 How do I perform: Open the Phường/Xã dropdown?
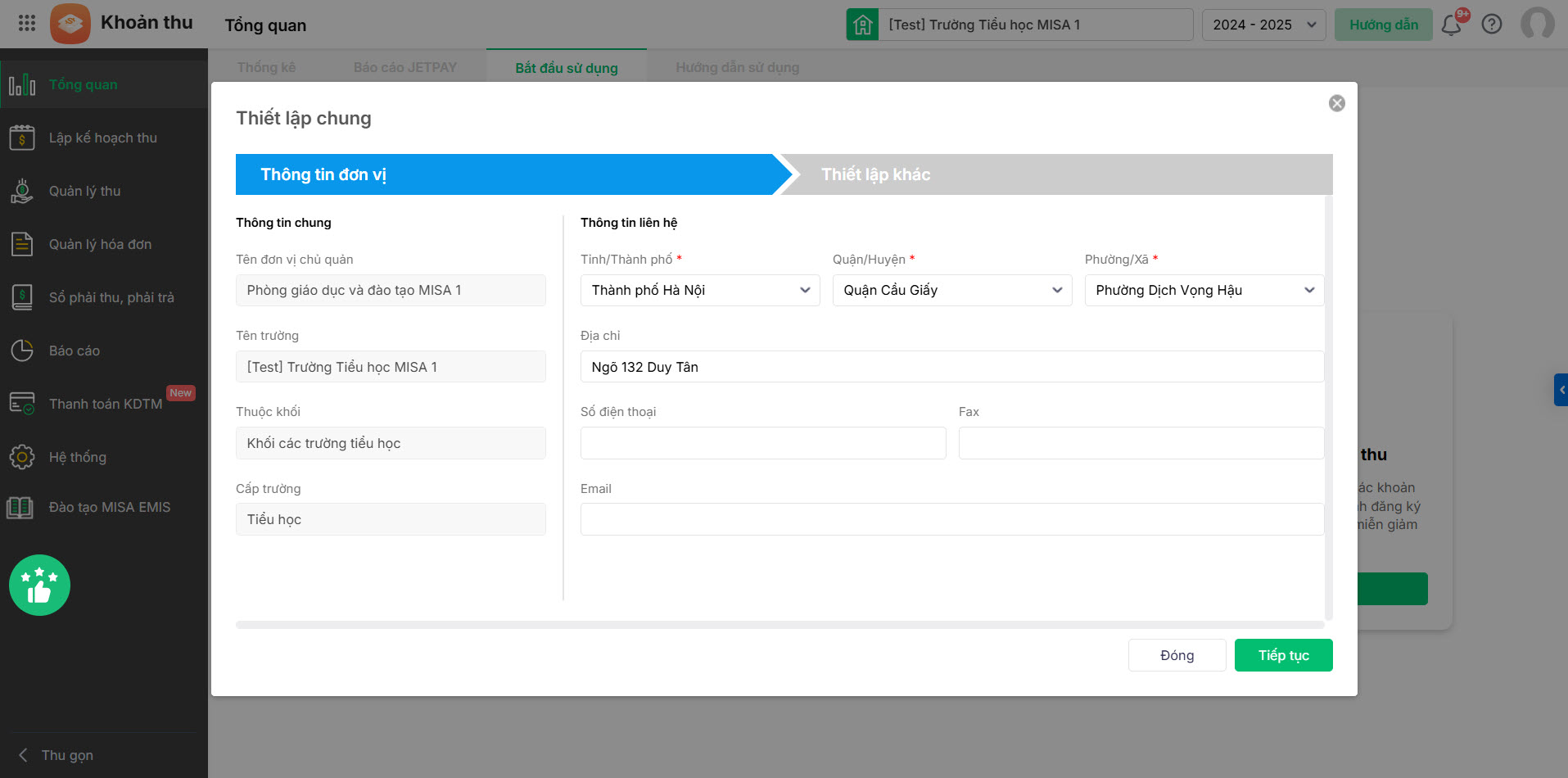point(1204,290)
